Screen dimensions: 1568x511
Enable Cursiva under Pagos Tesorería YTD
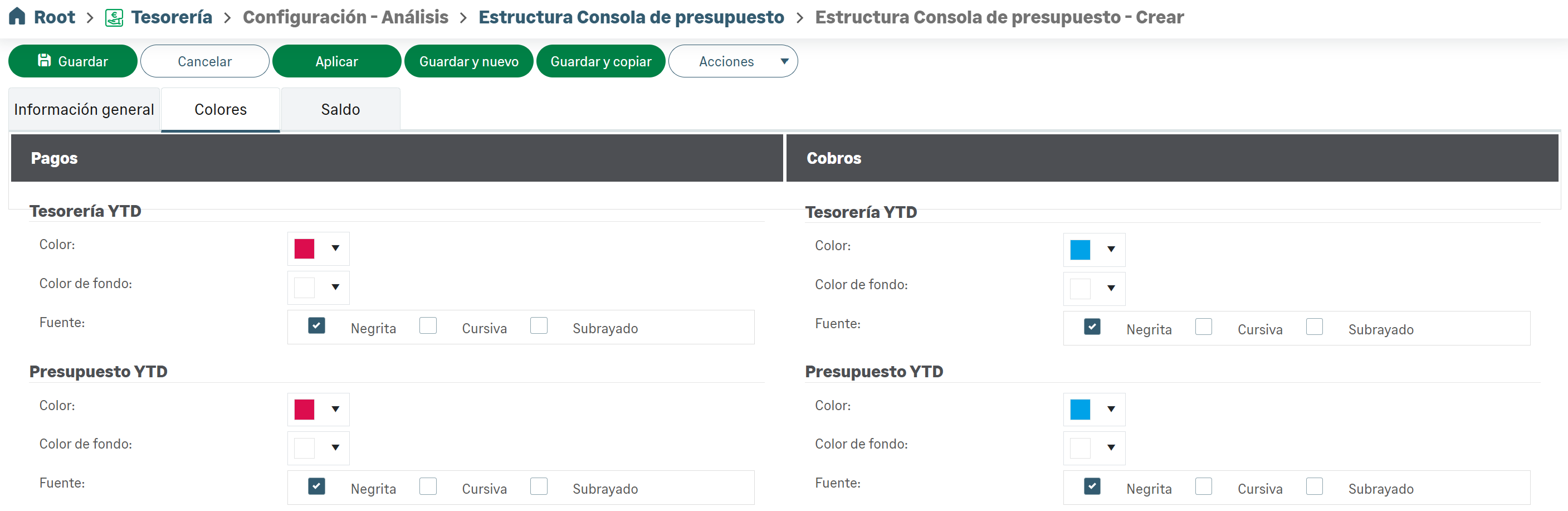pyautogui.click(x=428, y=326)
